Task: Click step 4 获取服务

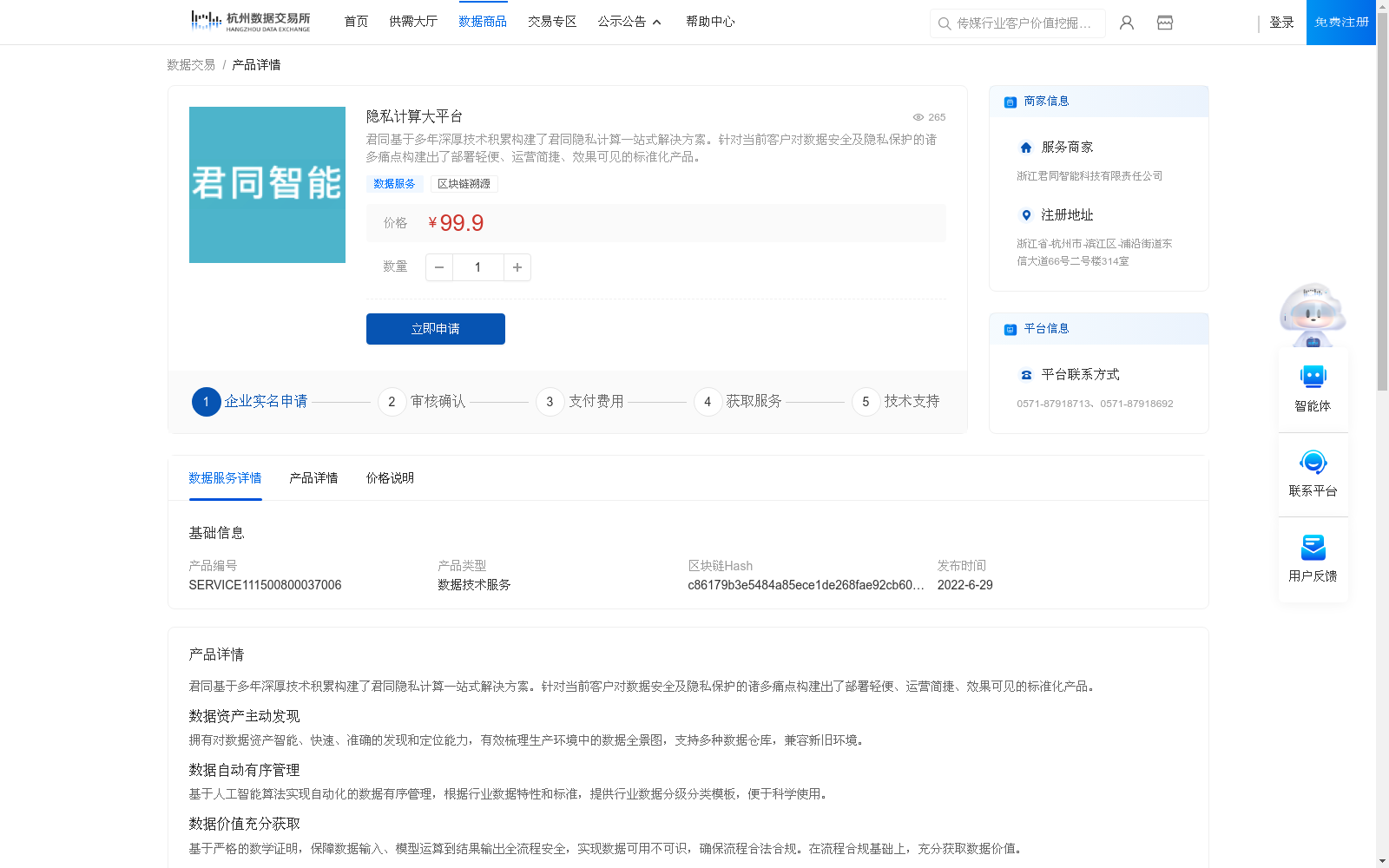Action: coord(738,402)
